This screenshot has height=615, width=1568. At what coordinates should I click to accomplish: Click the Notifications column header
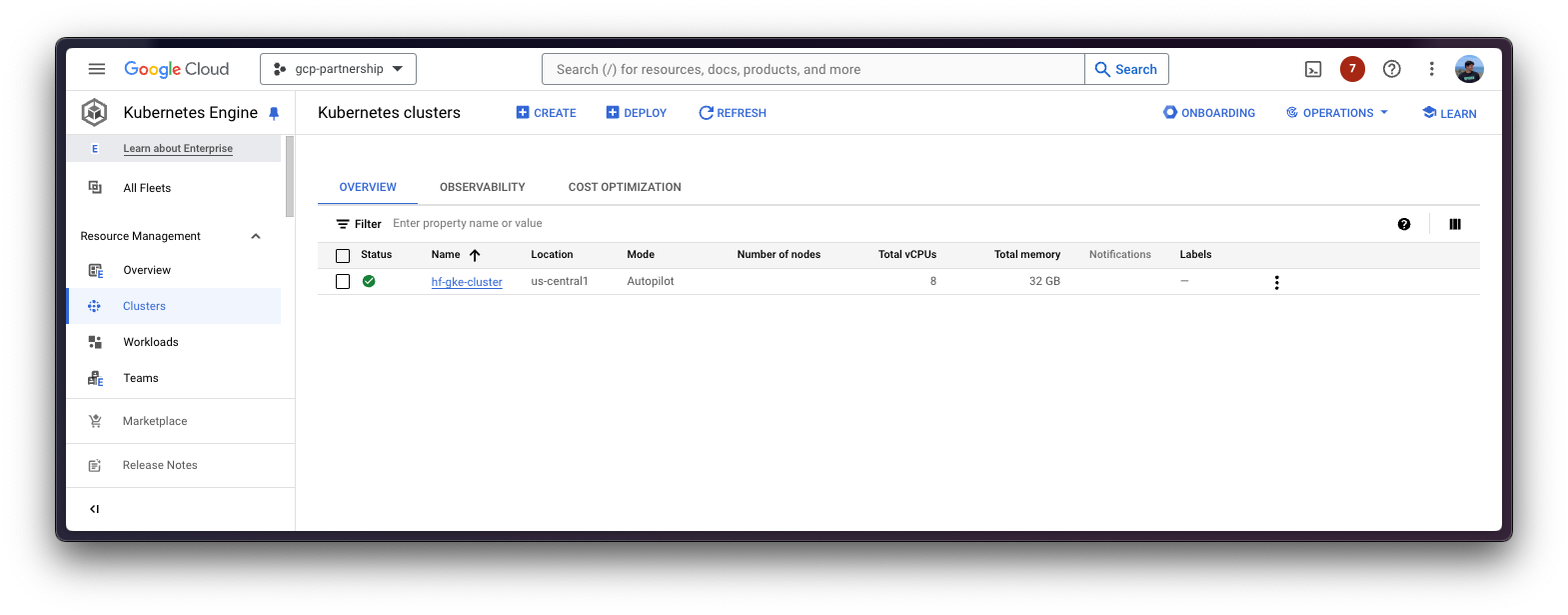tap(1120, 255)
